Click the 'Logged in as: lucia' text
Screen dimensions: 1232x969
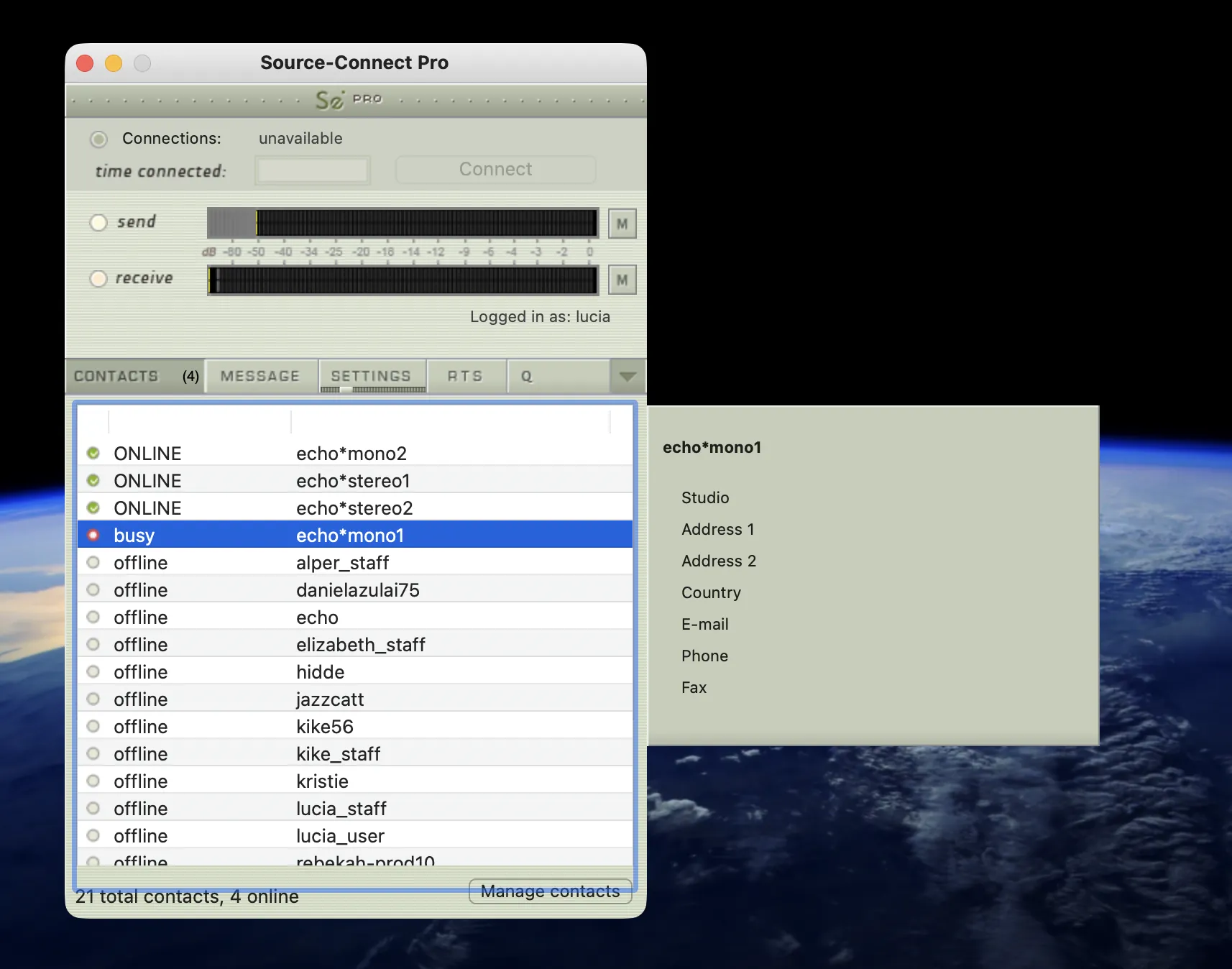540,317
